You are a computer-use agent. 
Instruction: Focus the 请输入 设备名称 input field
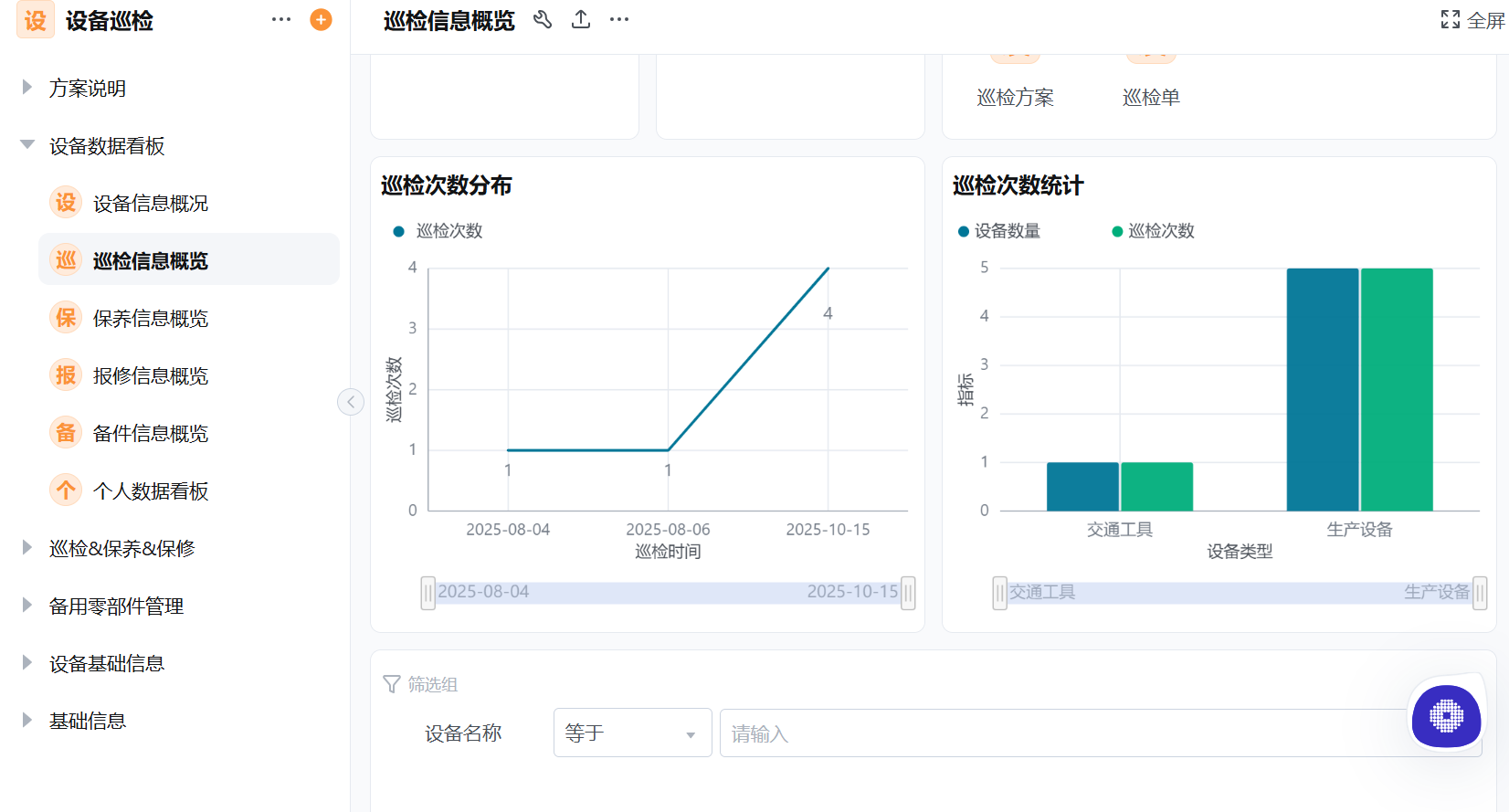tap(1101, 733)
